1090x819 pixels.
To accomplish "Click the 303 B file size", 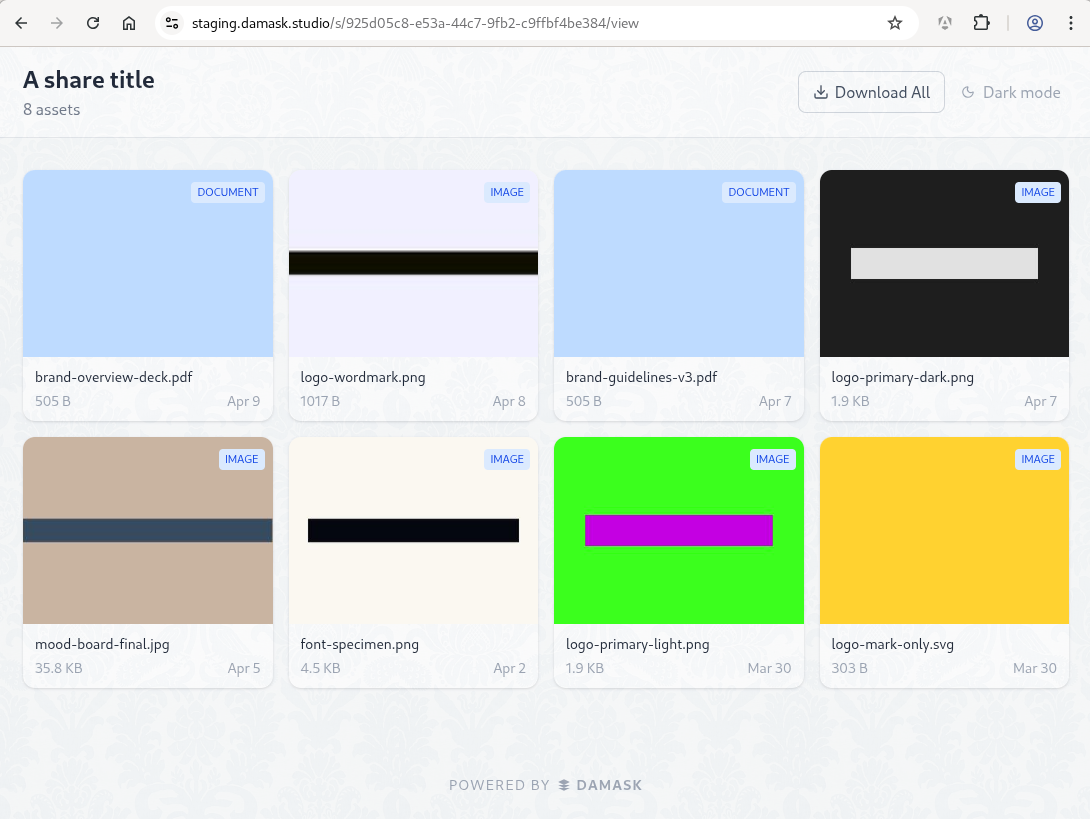I will (x=849, y=668).
